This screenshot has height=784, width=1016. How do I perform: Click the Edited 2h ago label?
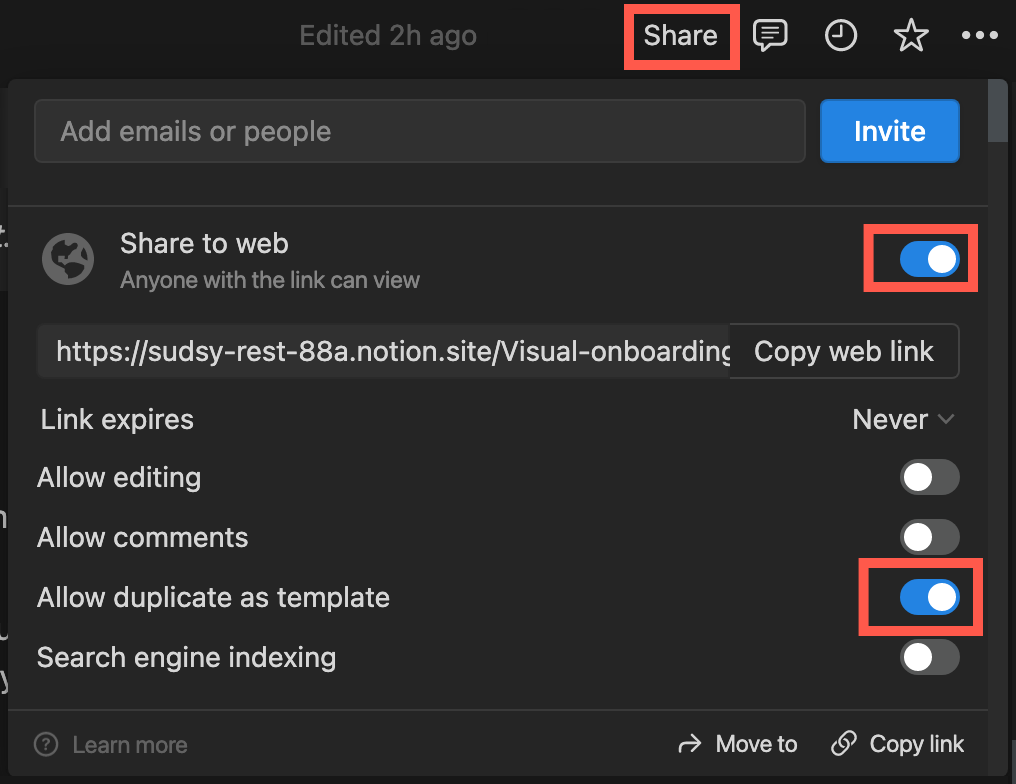pos(387,35)
